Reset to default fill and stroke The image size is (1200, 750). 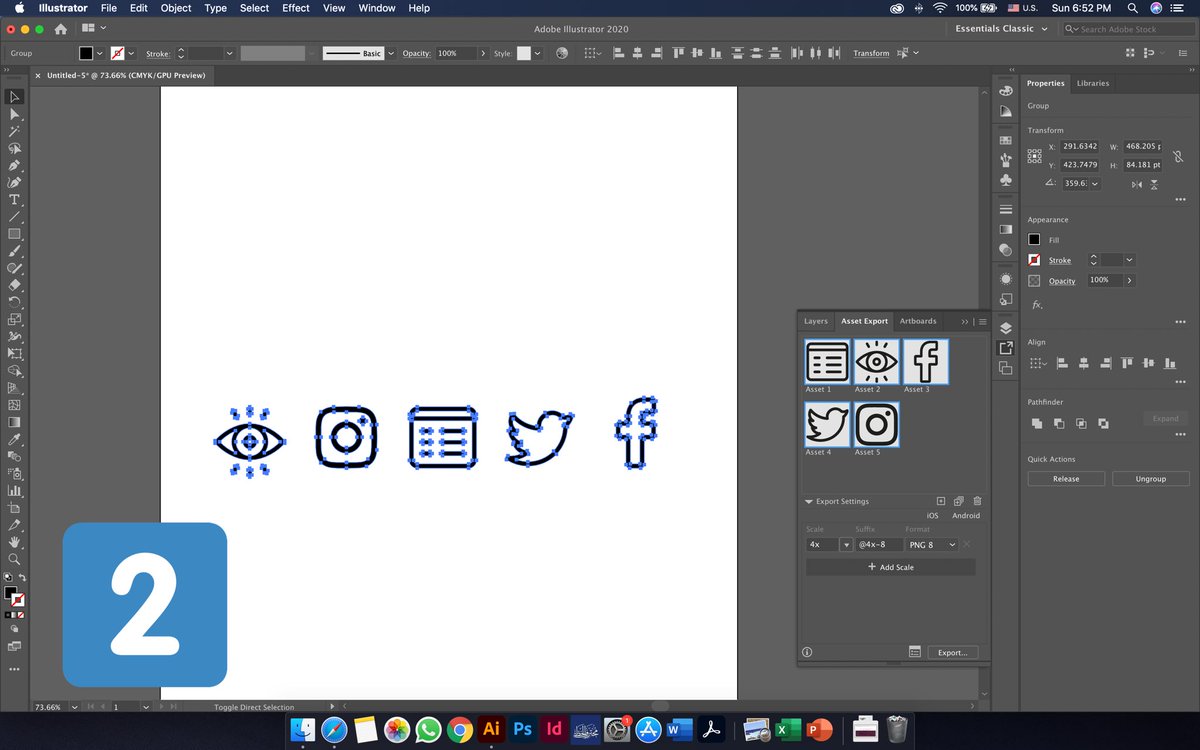coord(8,577)
